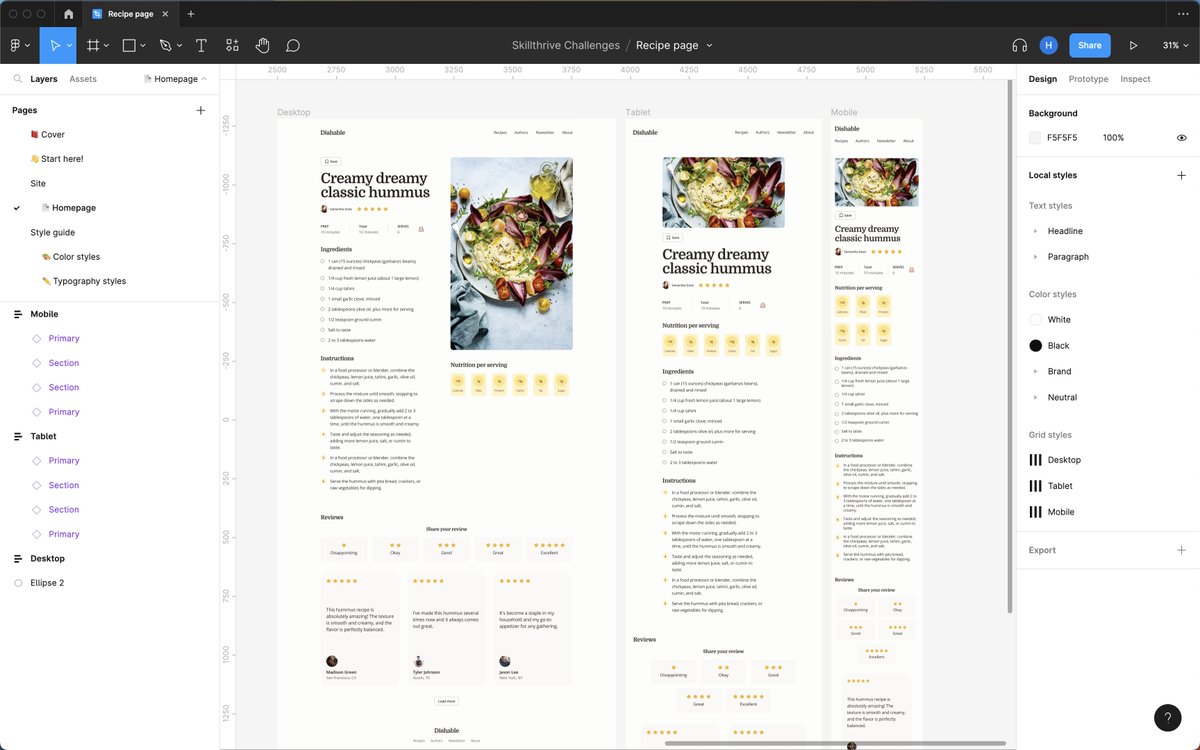The width and height of the screenshot is (1200, 750).
Task: Click the user avatar H
Action: [x=1048, y=45]
